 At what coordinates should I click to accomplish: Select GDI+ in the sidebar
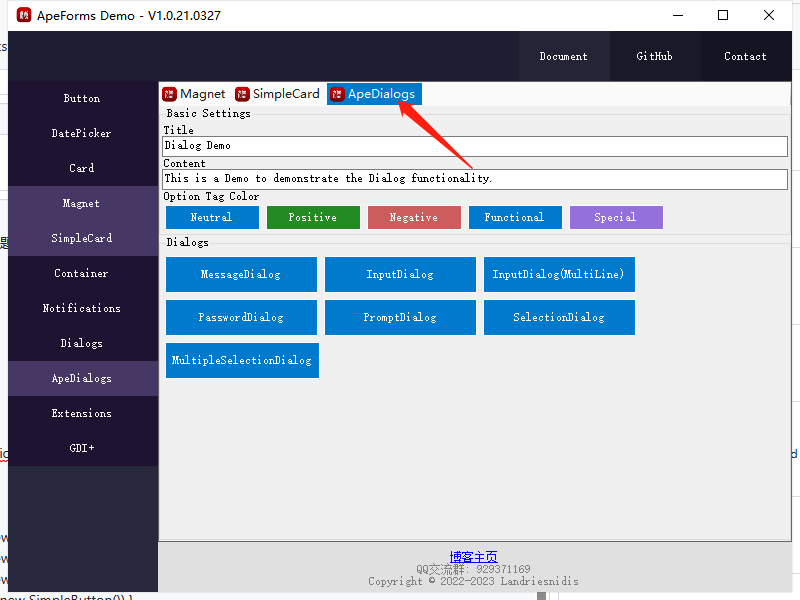(81, 448)
